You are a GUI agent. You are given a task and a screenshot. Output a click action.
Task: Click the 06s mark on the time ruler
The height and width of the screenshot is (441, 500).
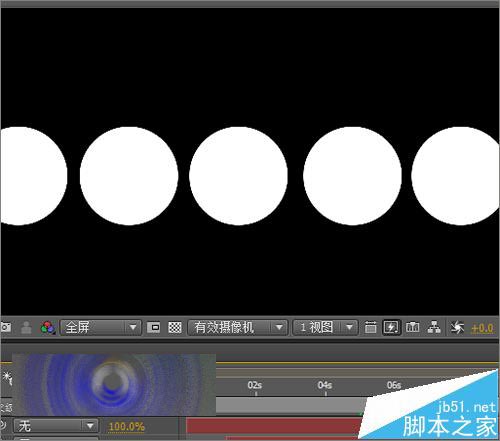tap(394, 386)
